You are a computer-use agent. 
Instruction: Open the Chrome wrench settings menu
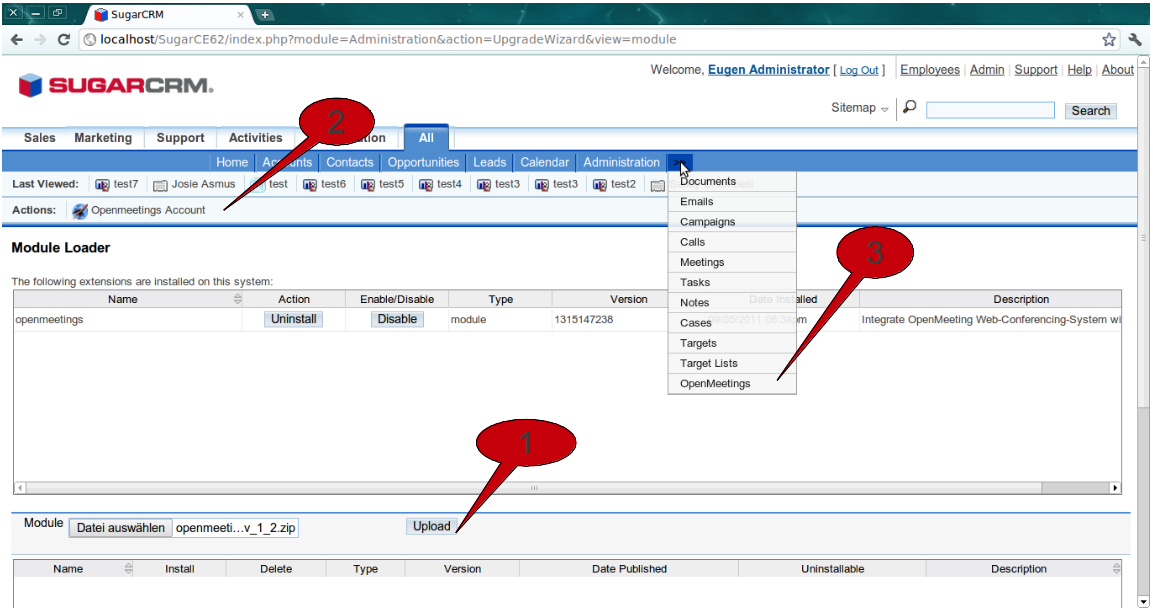pos(1135,40)
